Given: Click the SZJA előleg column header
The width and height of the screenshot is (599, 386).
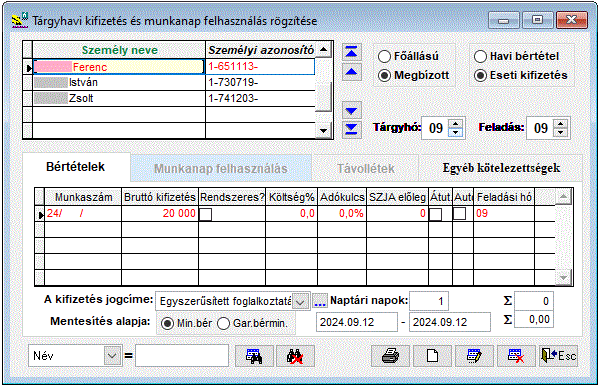Looking at the screenshot, I should coord(397,197).
